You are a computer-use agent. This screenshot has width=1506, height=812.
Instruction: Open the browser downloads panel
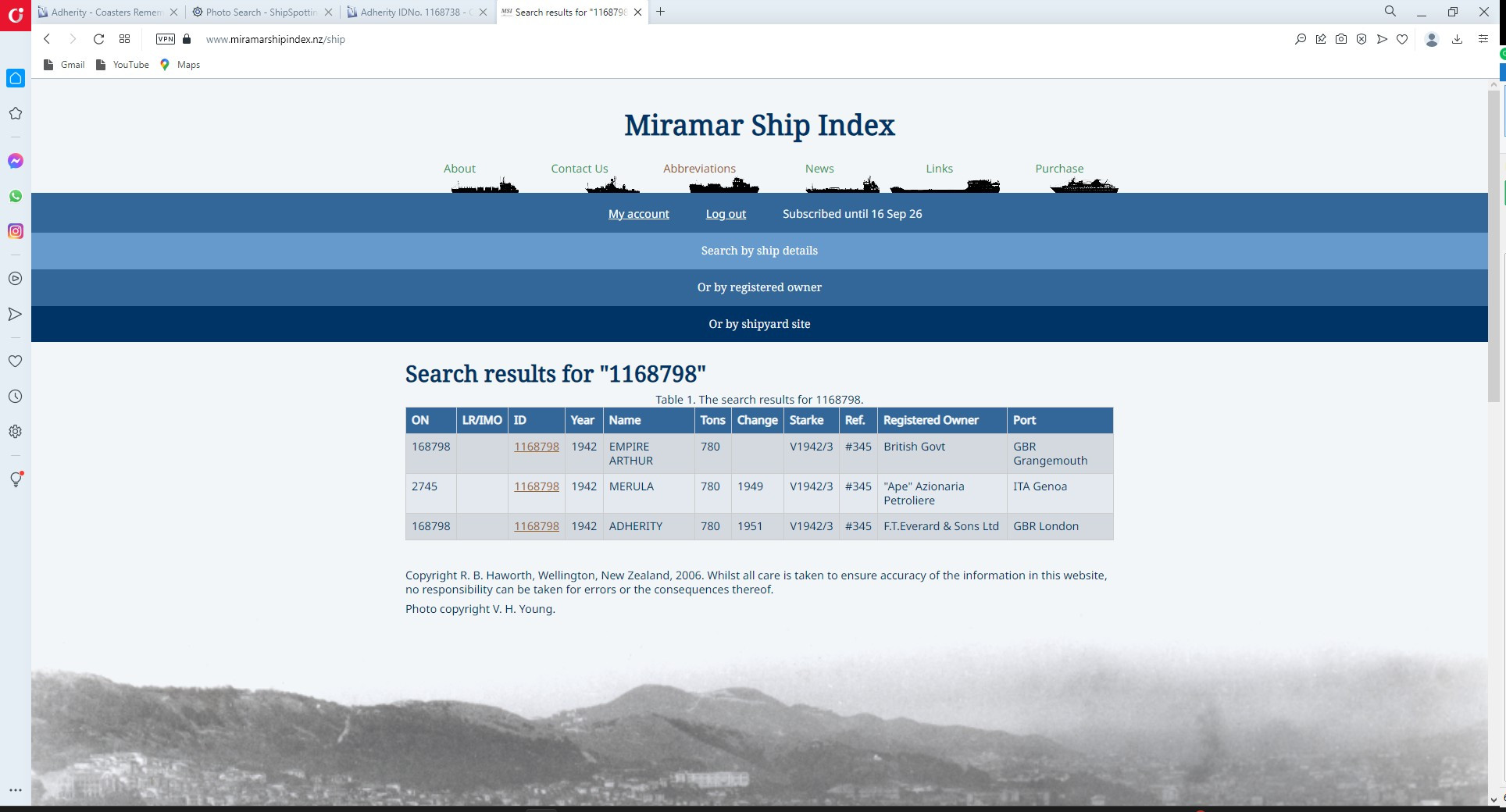[x=1457, y=39]
